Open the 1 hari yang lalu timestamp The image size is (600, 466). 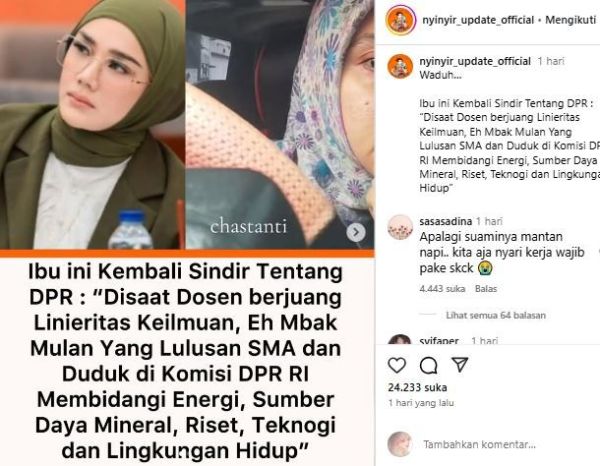click(421, 403)
